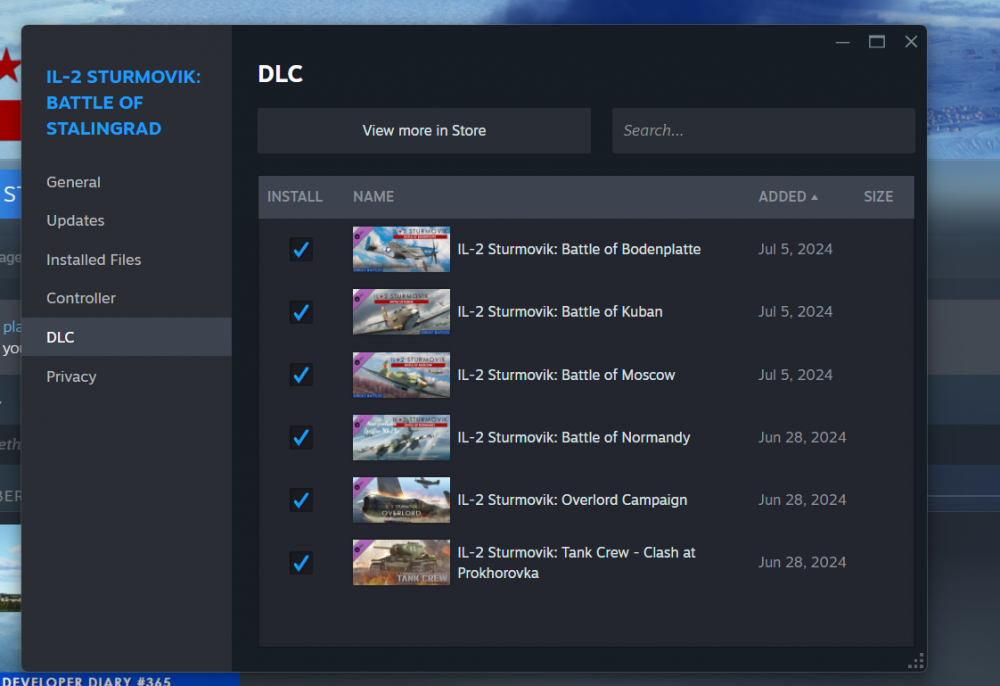Disable installation of Battle of Kuban DLC
The height and width of the screenshot is (686, 1000).
coord(301,312)
